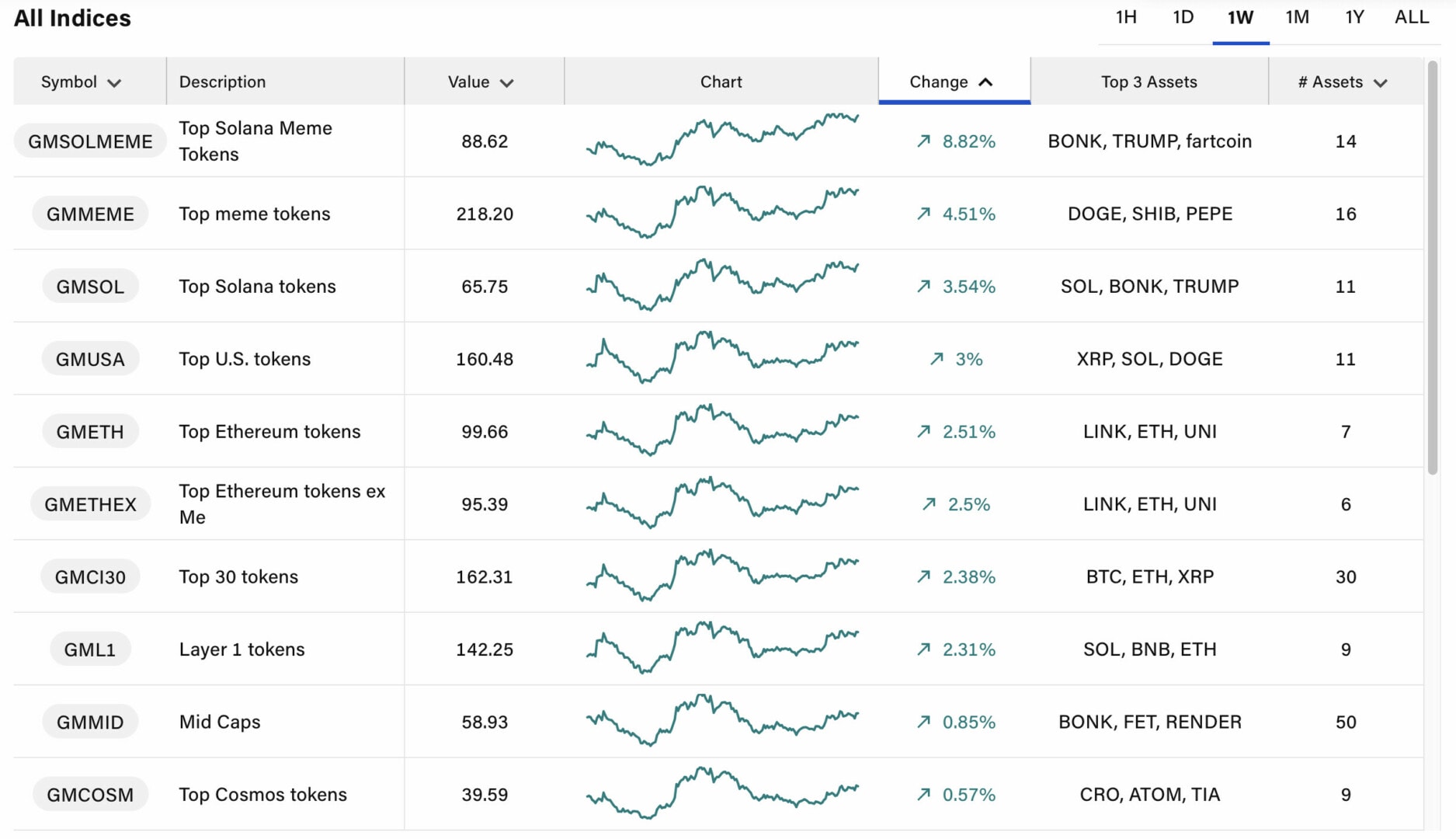Select 'Top U.S. tokens' description
This screenshot has width=1456, height=839.
(245, 359)
